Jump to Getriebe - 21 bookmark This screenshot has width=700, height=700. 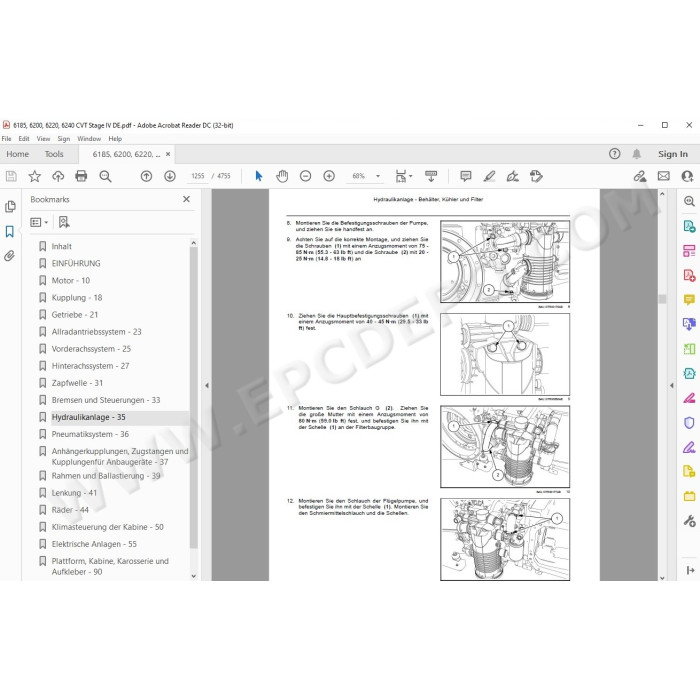[x=75, y=315]
